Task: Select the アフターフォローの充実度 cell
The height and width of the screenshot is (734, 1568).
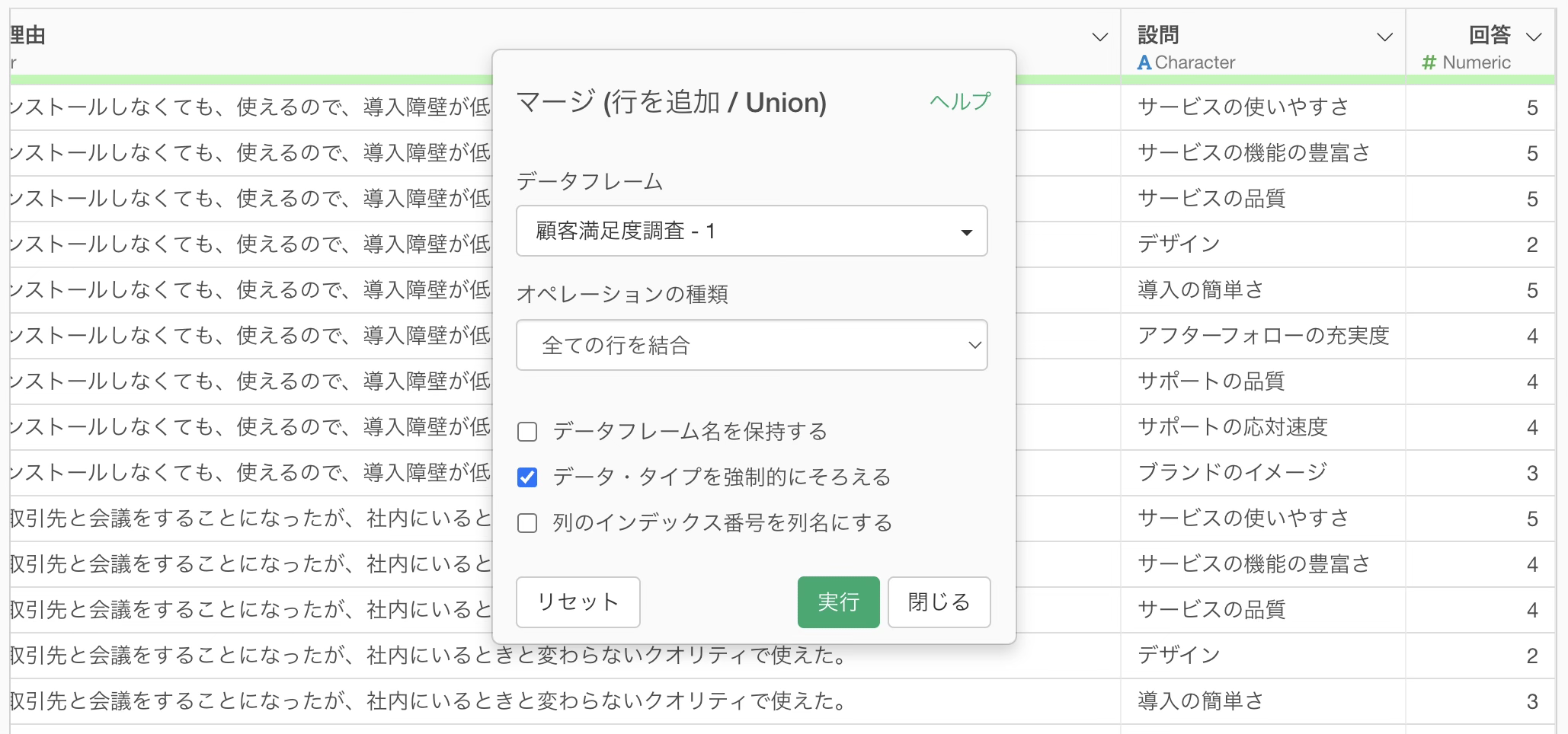Action: coord(1262,336)
